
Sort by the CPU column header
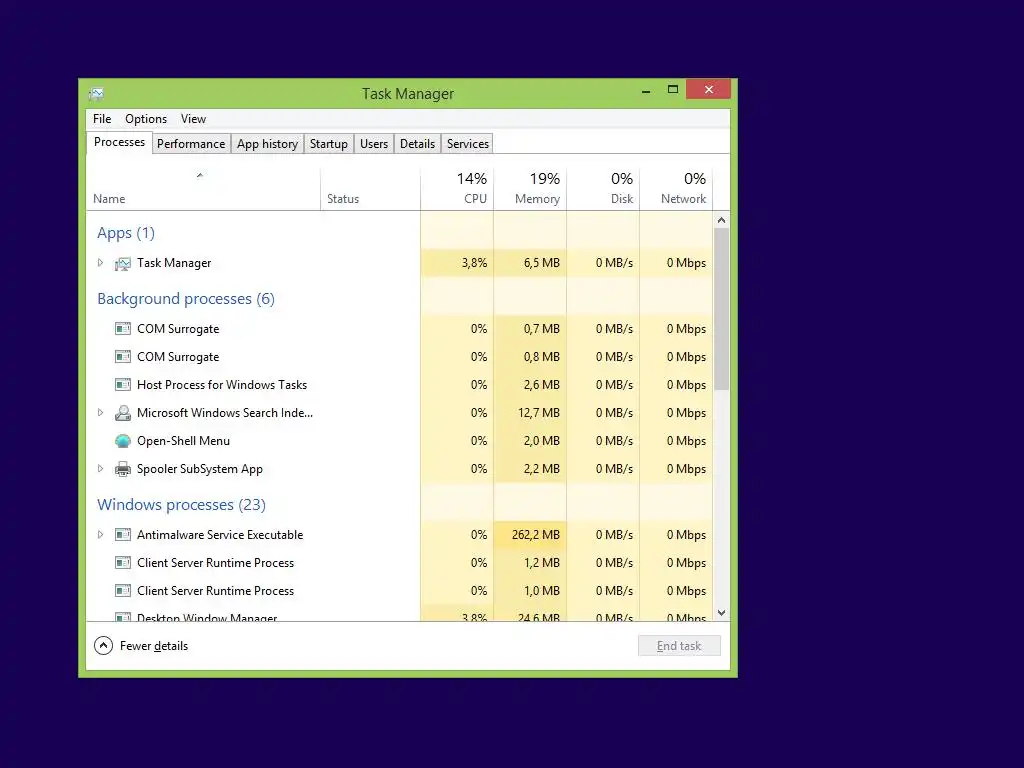[457, 189]
